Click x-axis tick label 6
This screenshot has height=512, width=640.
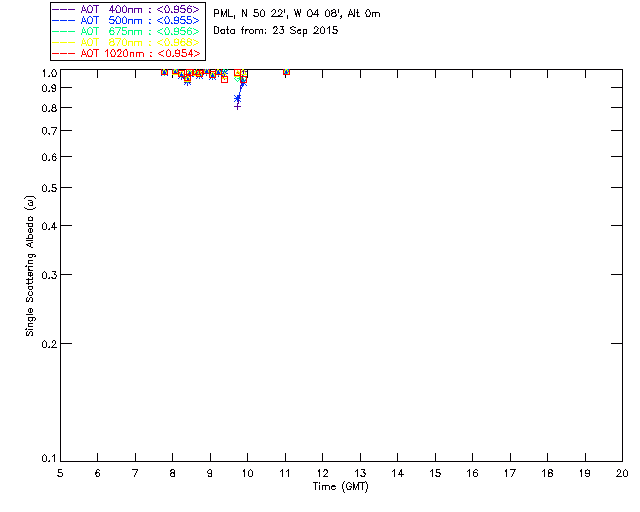(x=98, y=473)
